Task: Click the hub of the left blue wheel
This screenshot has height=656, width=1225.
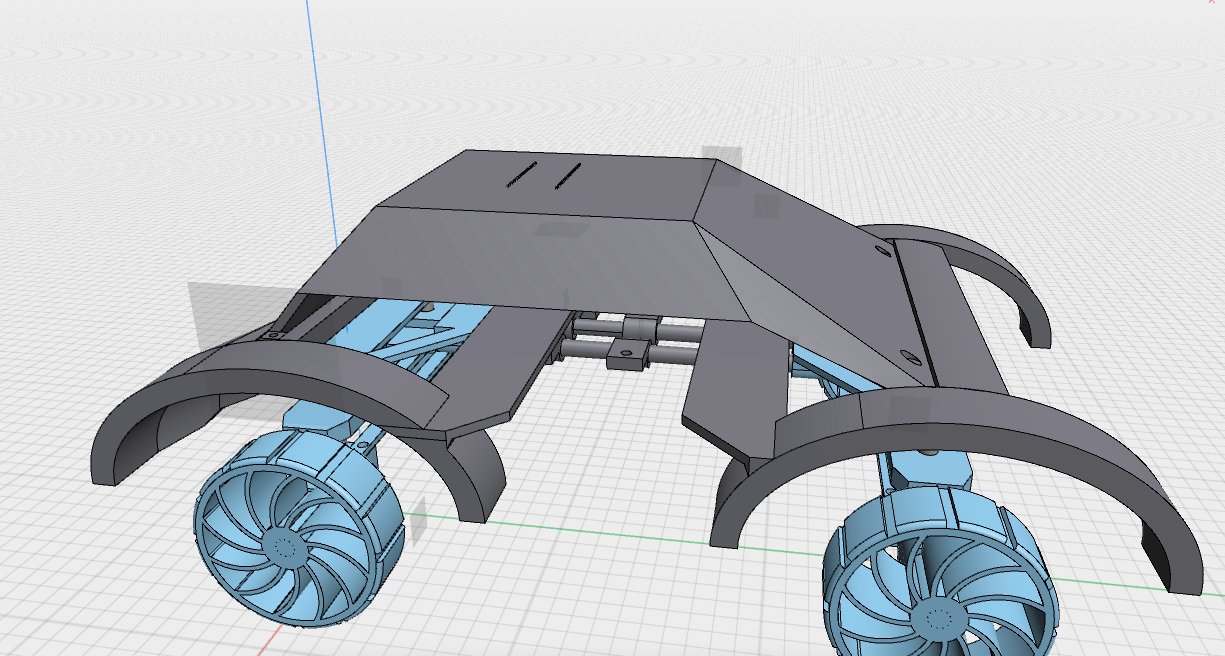Action: click(x=283, y=547)
